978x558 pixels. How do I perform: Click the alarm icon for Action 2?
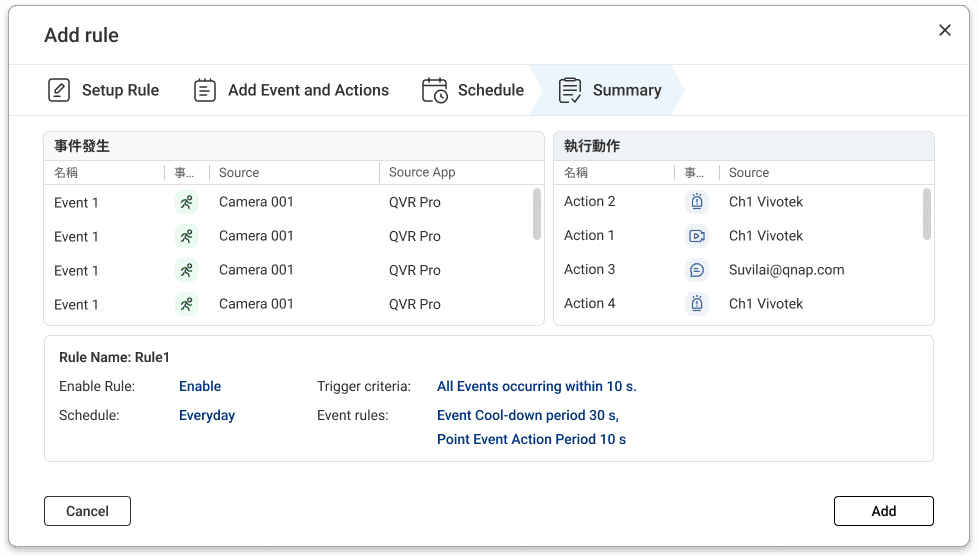(697, 202)
